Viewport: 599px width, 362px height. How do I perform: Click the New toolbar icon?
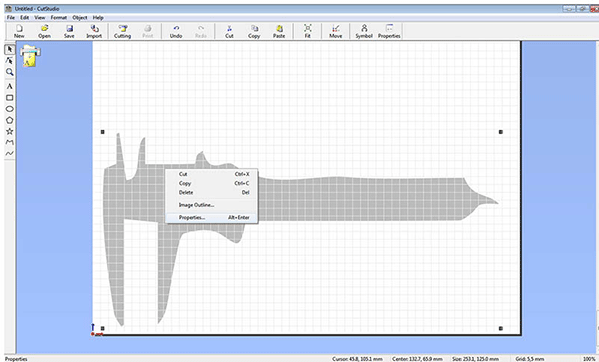[19, 31]
